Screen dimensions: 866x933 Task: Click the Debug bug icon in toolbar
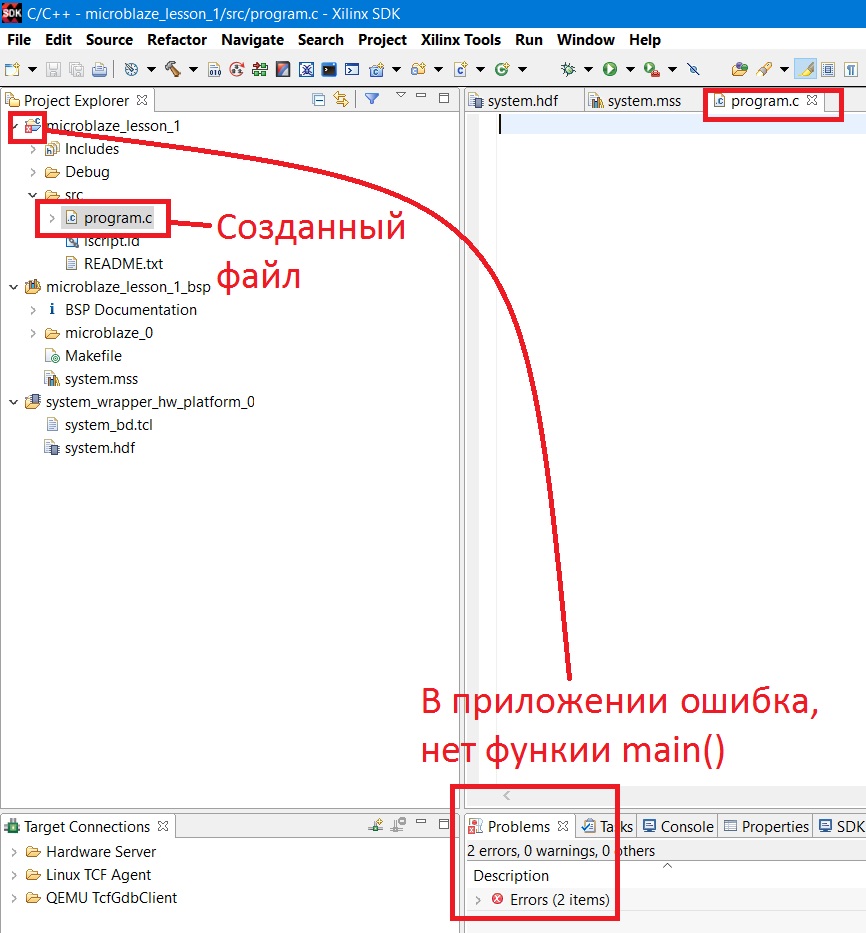coord(568,69)
